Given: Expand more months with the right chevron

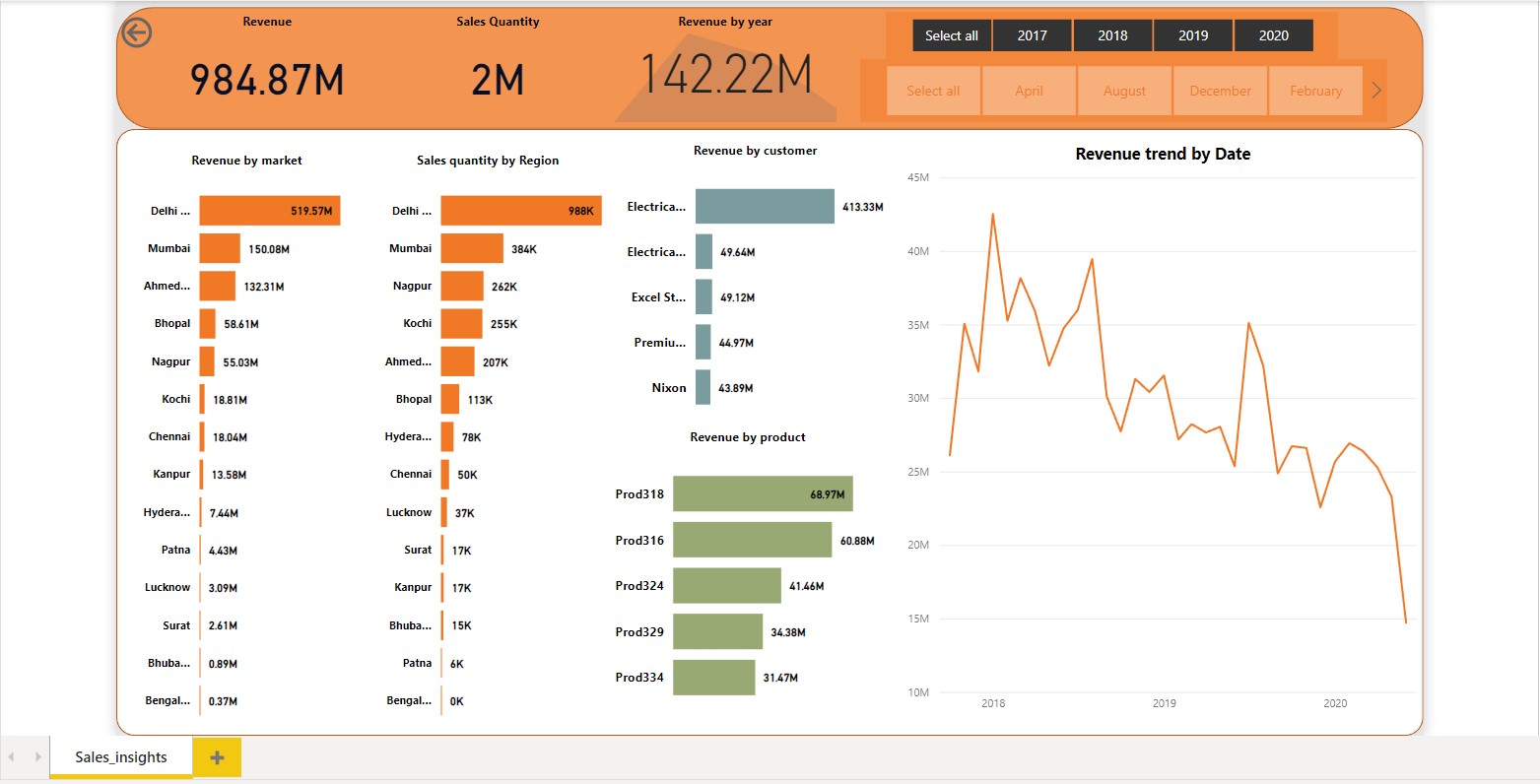Looking at the screenshot, I should pos(1375,90).
